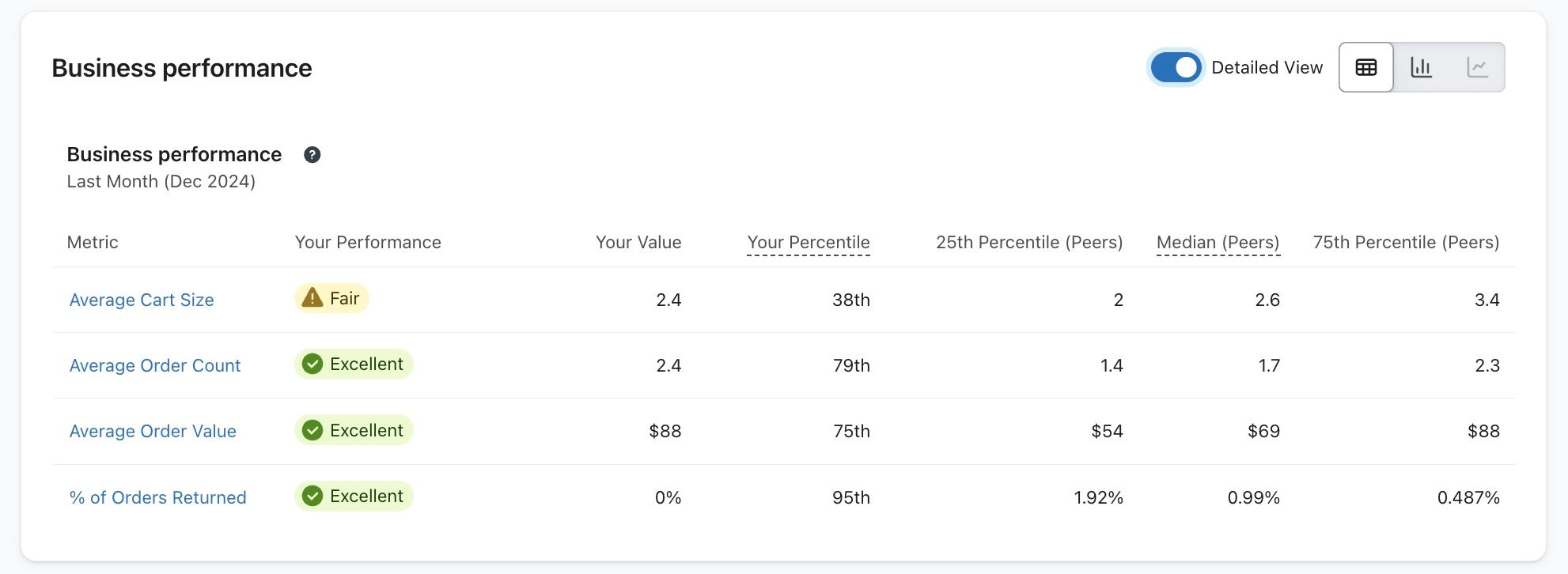Switch to the bar chart view icon
Viewport: 1568px width, 574px height.
pos(1422,67)
